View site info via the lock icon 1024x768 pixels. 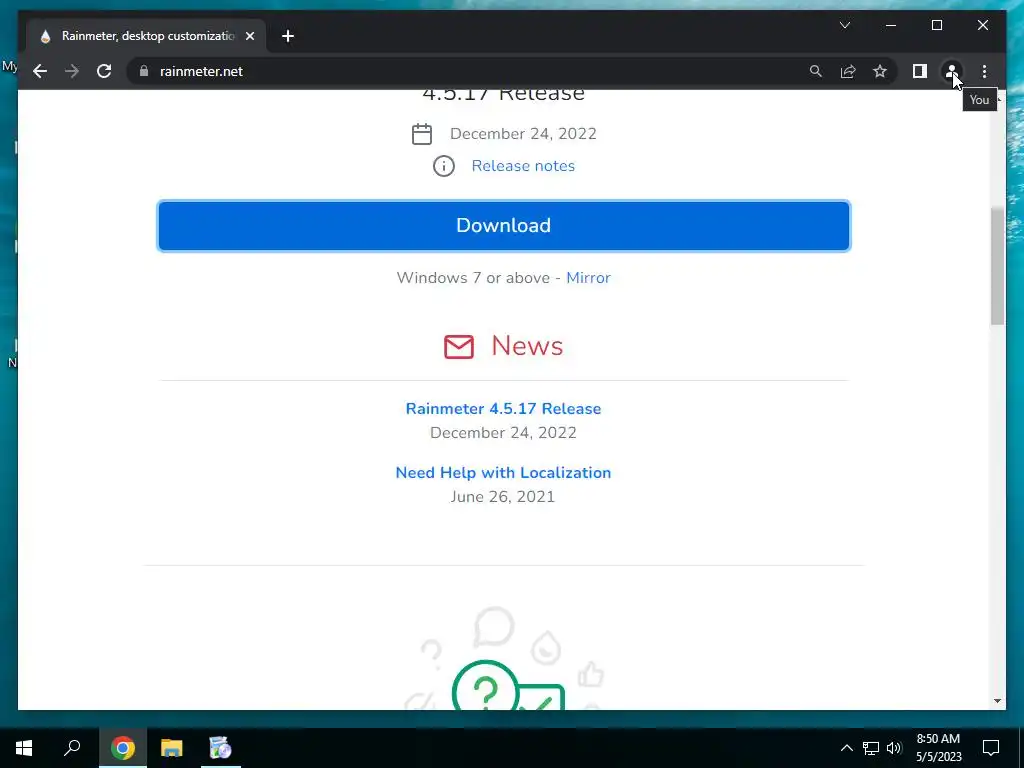pyautogui.click(x=144, y=71)
